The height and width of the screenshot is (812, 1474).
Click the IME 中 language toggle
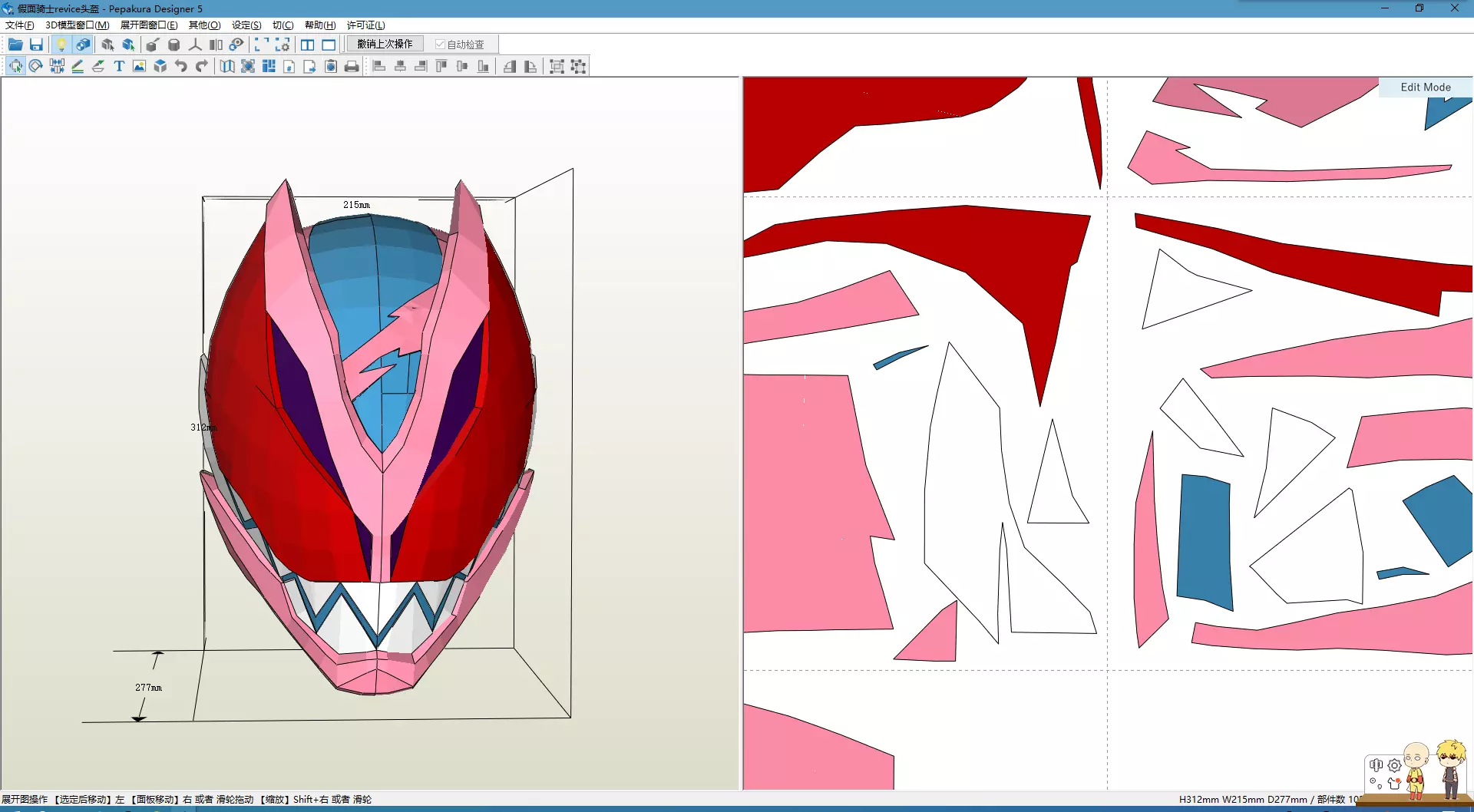[1376, 765]
